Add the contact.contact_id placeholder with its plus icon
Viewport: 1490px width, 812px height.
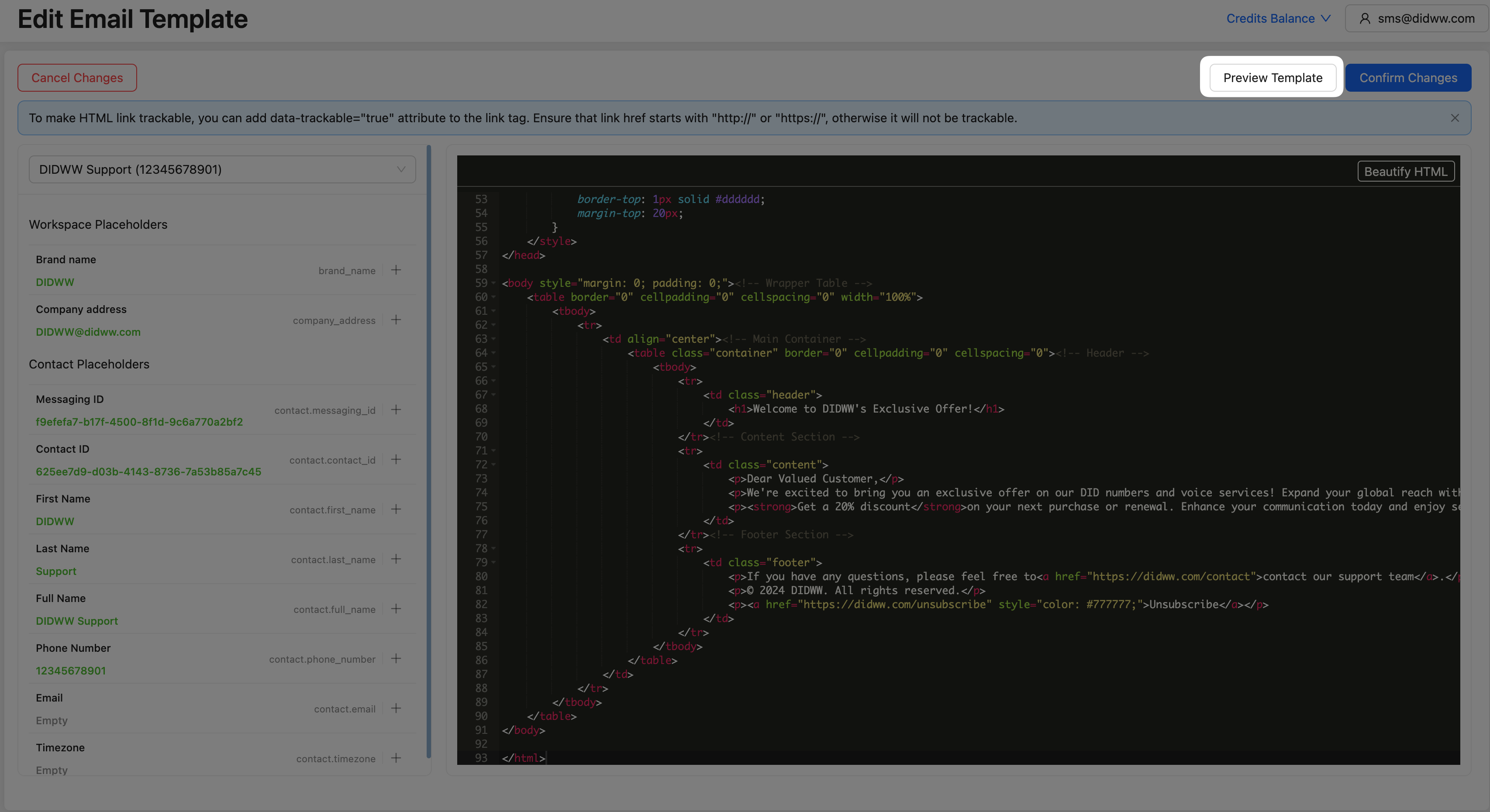(396, 459)
